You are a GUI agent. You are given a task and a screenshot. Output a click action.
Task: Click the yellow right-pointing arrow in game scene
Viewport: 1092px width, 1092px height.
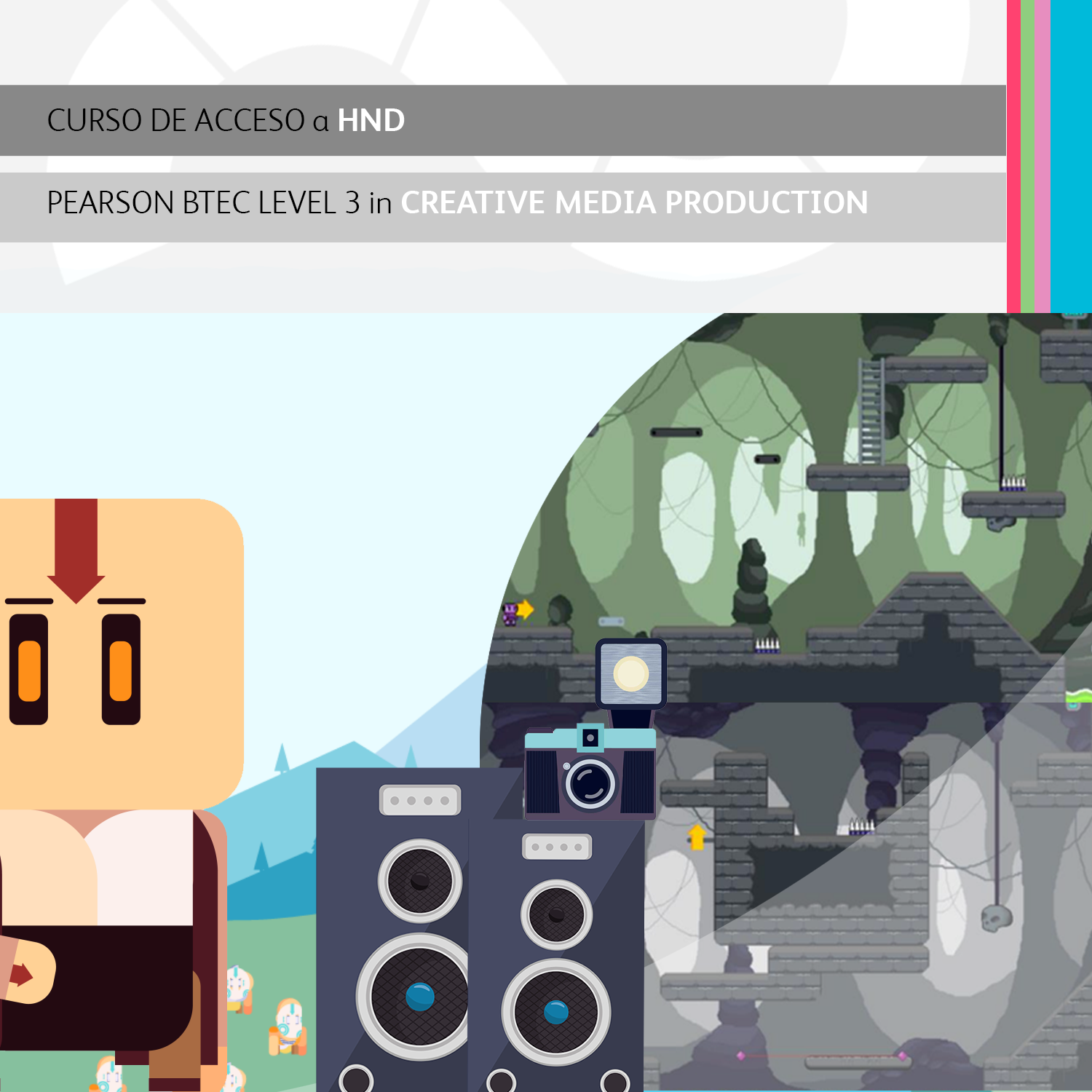526,609
